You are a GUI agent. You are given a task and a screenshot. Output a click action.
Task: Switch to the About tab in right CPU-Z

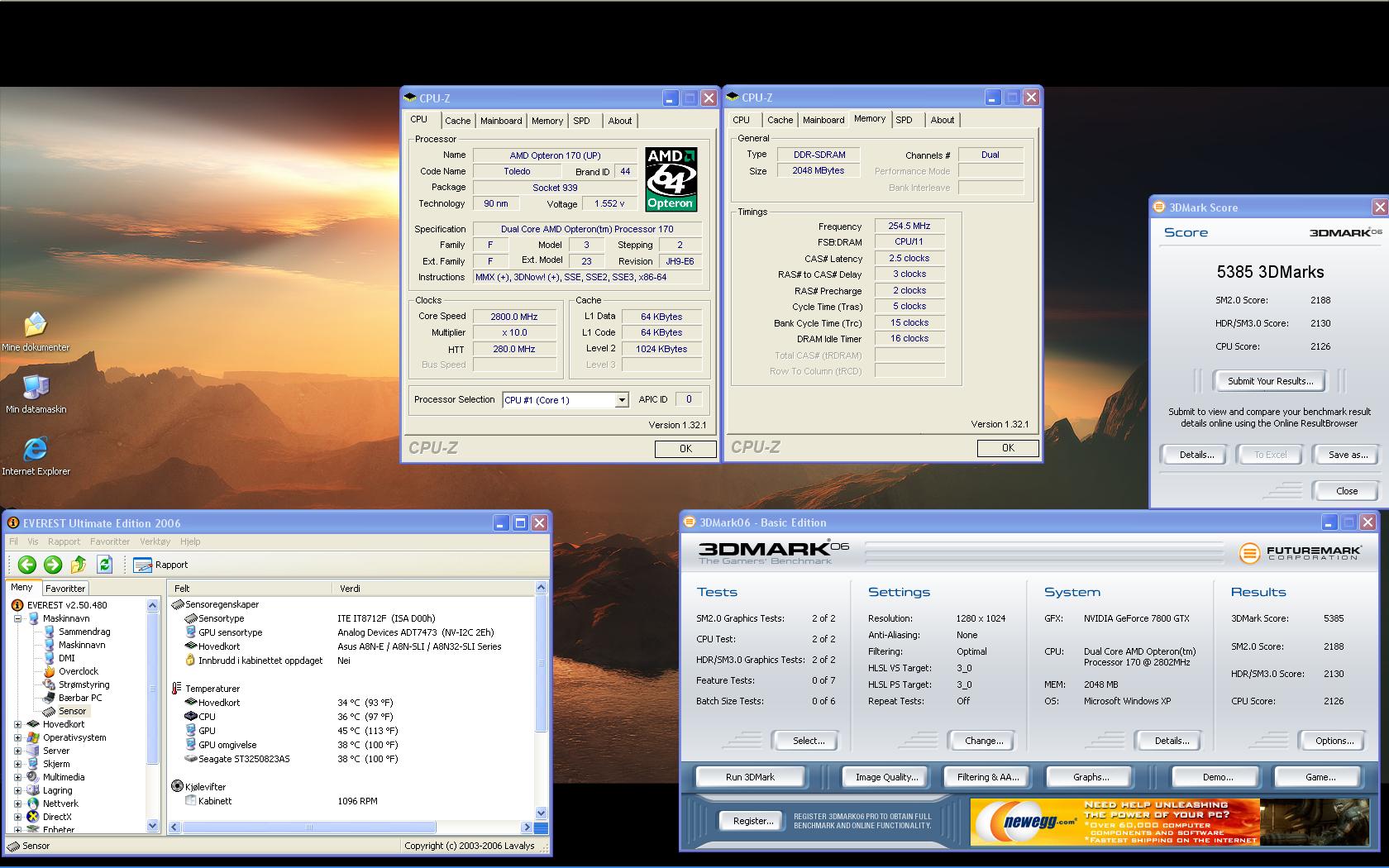943,120
